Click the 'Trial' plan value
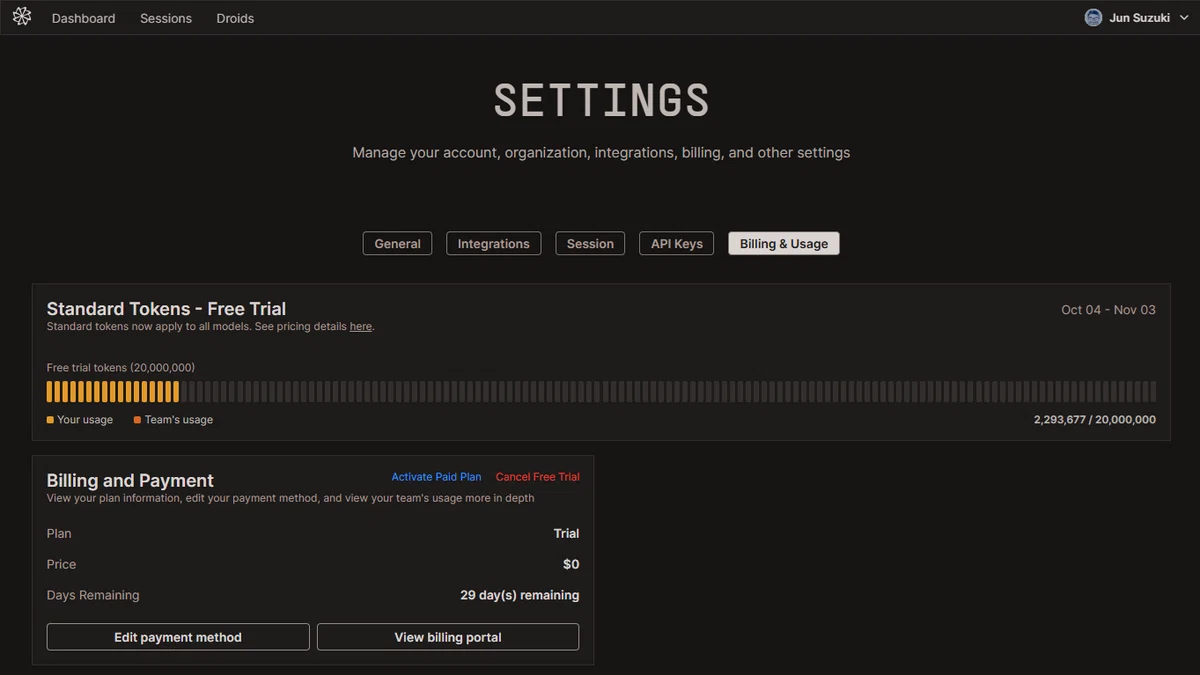The width and height of the screenshot is (1200, 675). point(567,534)
